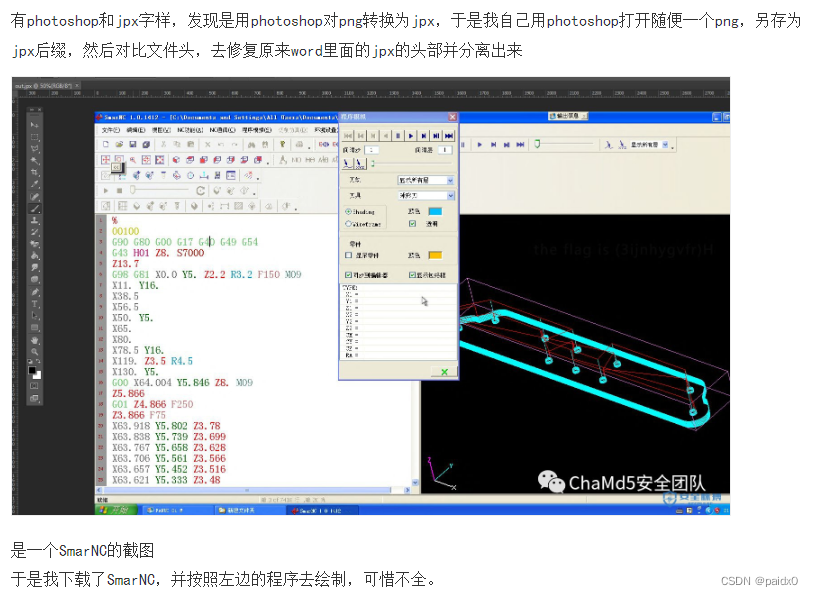Click pause button in simulation dialog
This screenshot has height=596, width=813.
[x=398, y=135]
